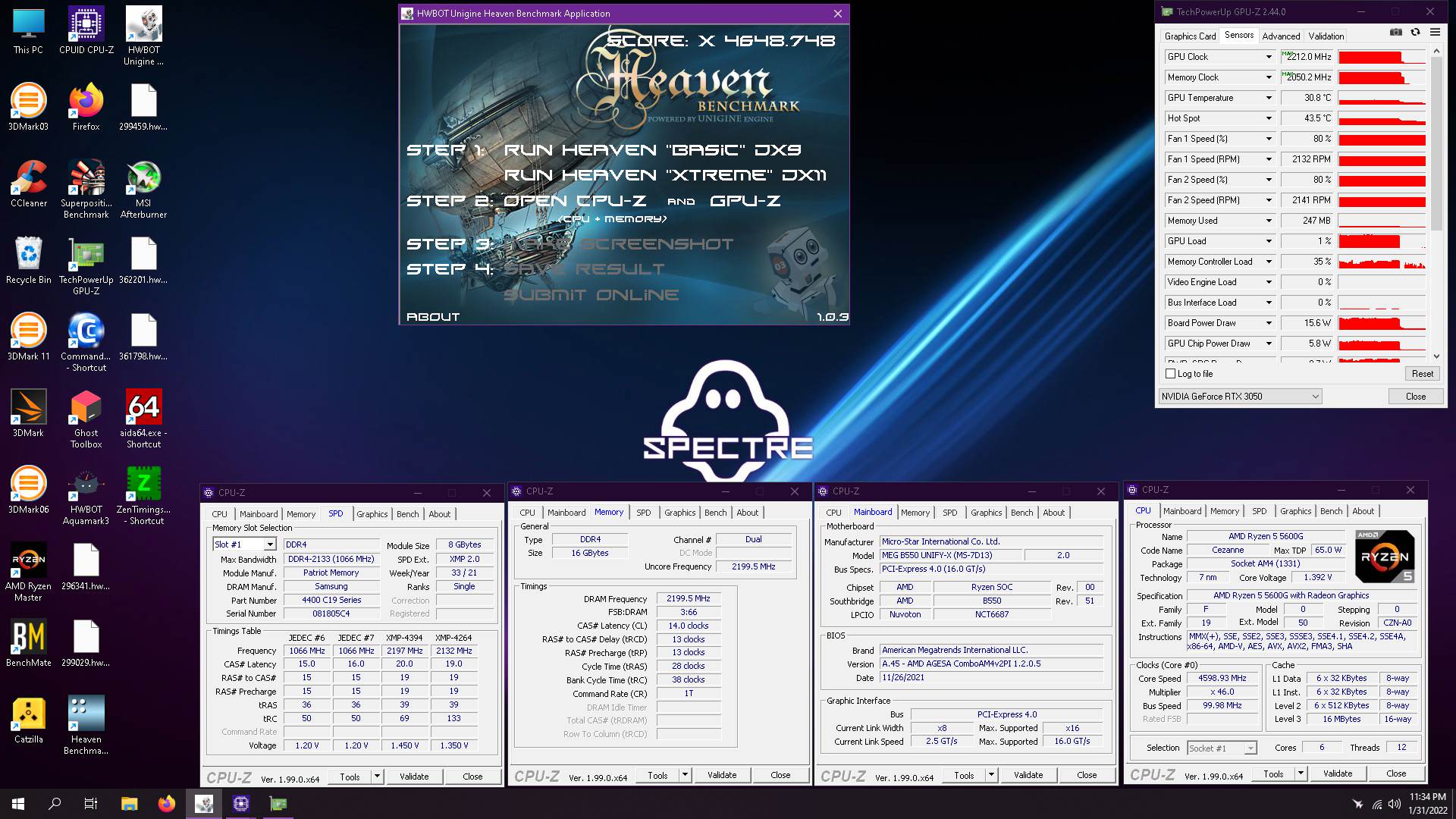Click the 362201.hw... file on desktop
Screen dimensions: 1456x819
pyautogui.click(x=143, y=260)
